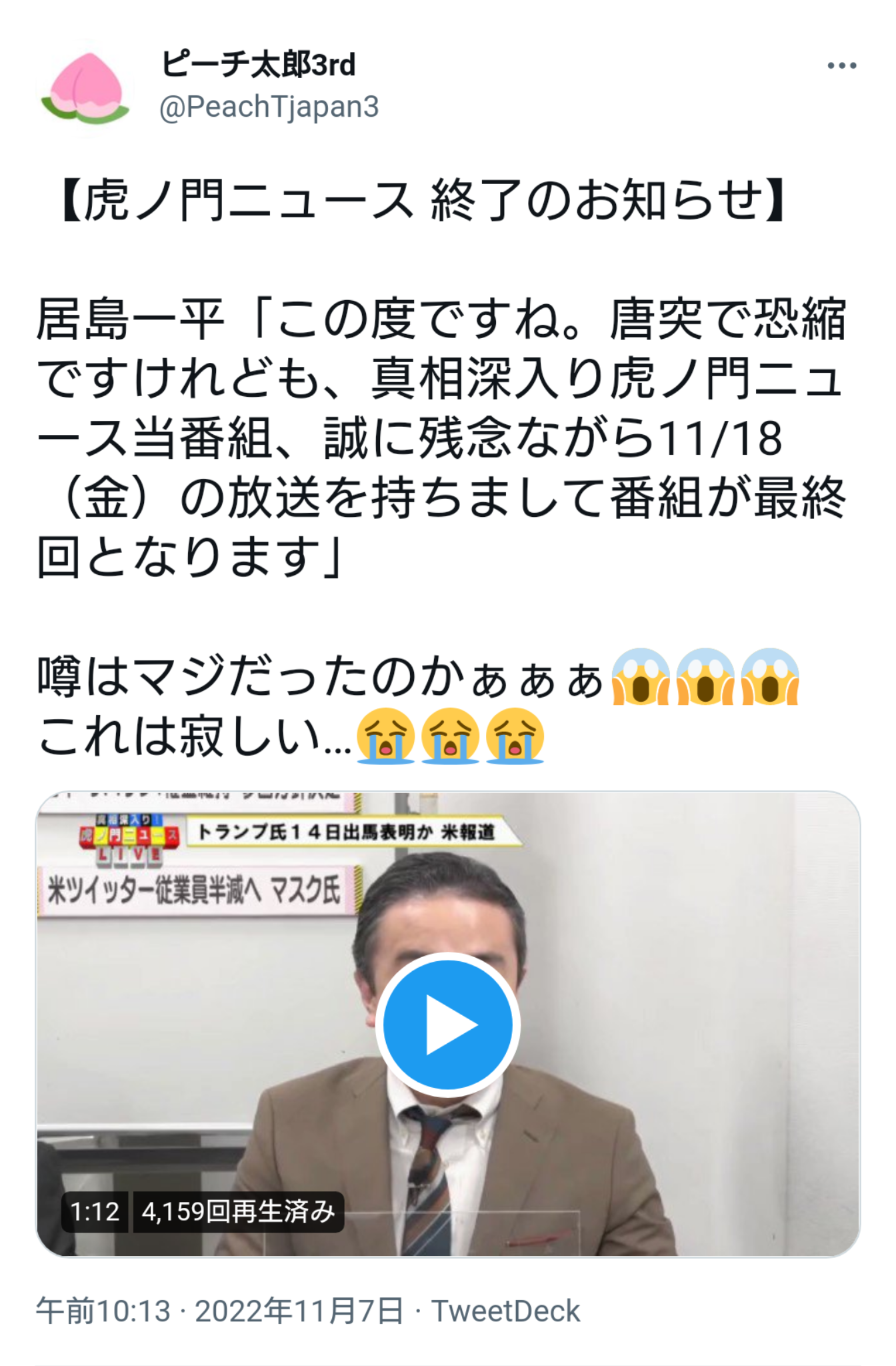Open the three-dot more options menu
The image size is (896, 1366).
(842, 65)
